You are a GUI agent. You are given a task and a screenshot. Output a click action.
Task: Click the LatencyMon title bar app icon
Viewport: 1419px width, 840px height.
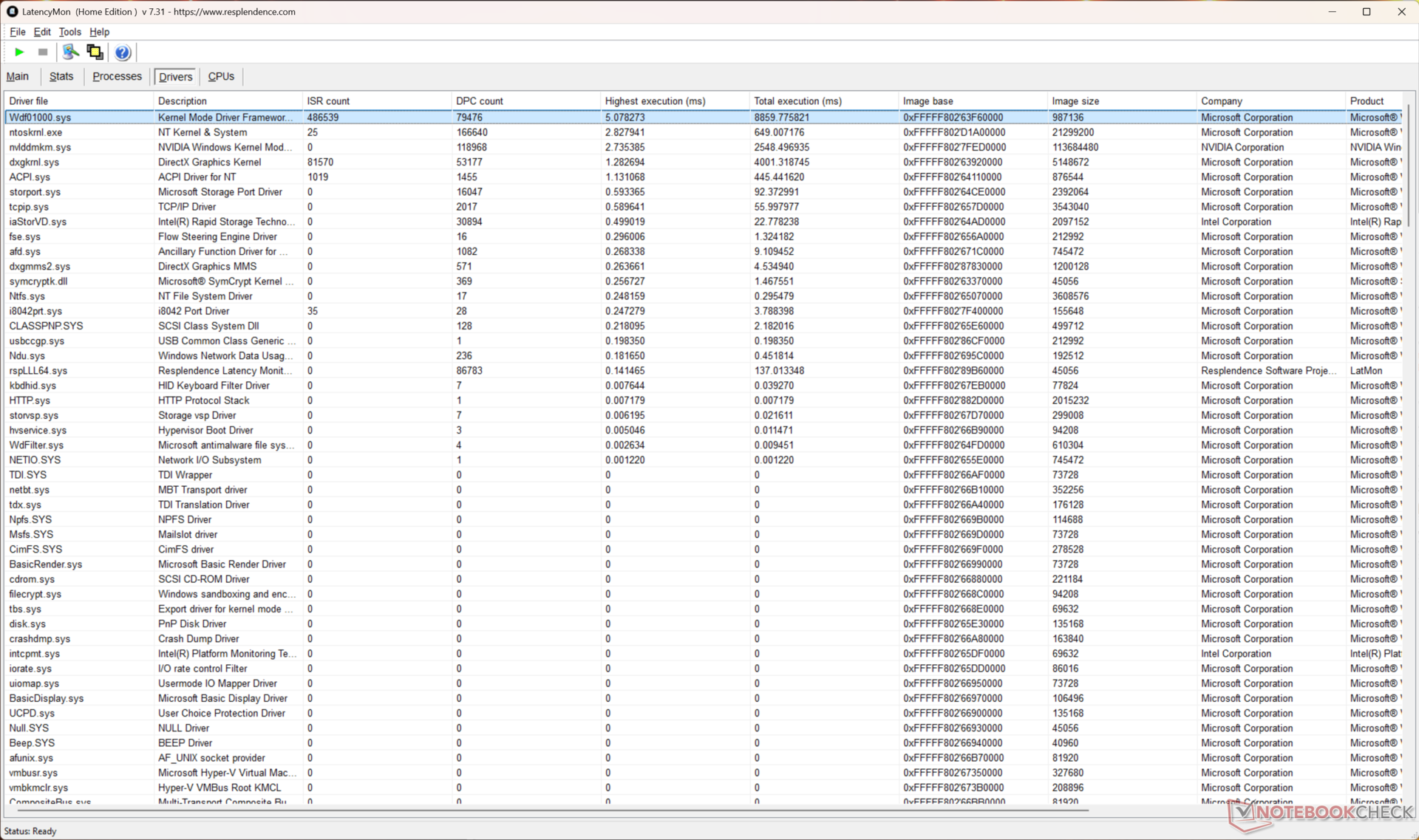[x=12, y=12]
